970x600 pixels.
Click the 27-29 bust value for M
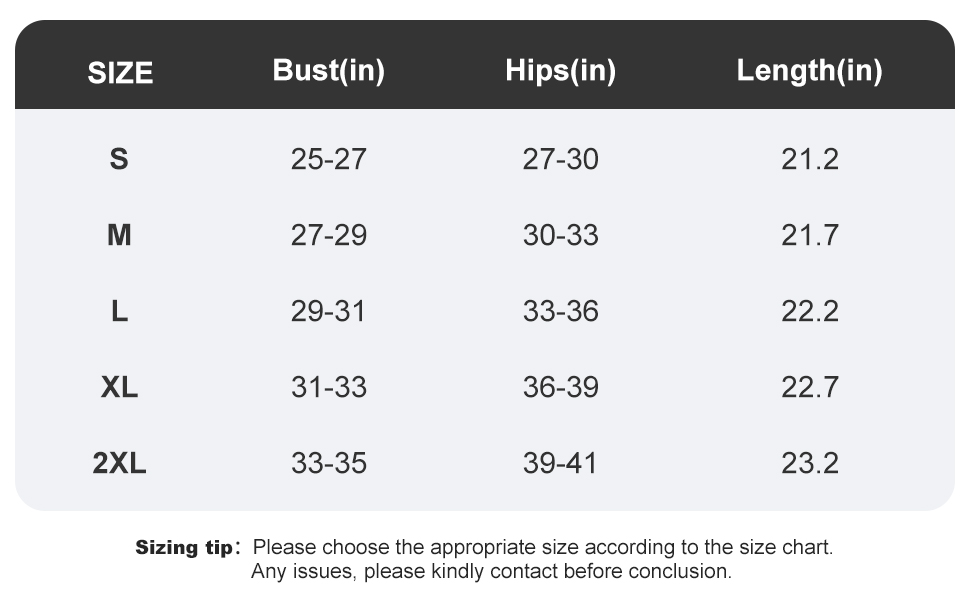[328, 235]
